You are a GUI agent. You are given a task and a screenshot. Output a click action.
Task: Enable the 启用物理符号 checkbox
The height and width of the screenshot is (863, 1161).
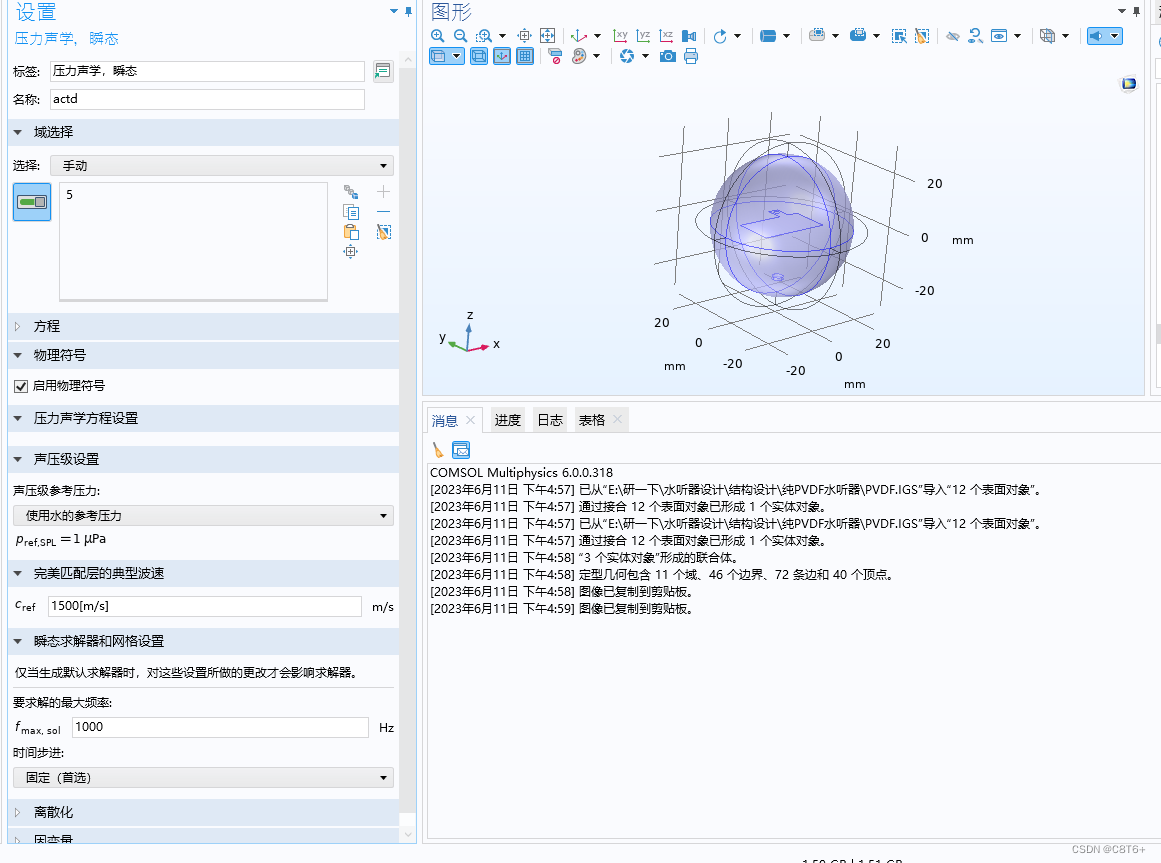[22, 386]
